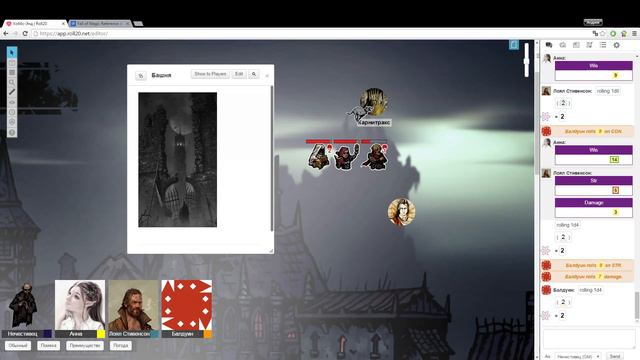Click the green 14 roll result in chat
The width and height of the screenshot is (640, 360).
coord(614,160)
